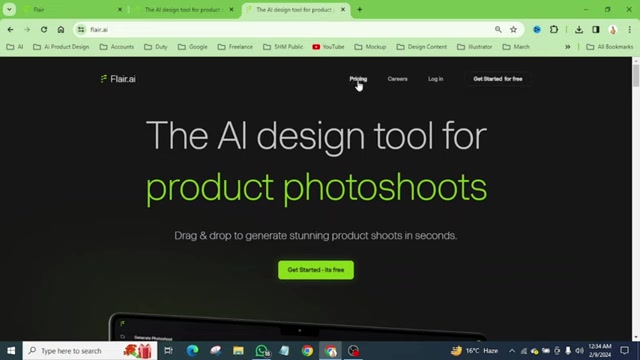Open the Google bookmarks folder
This screenshot has width=640, height=360.
193,47
